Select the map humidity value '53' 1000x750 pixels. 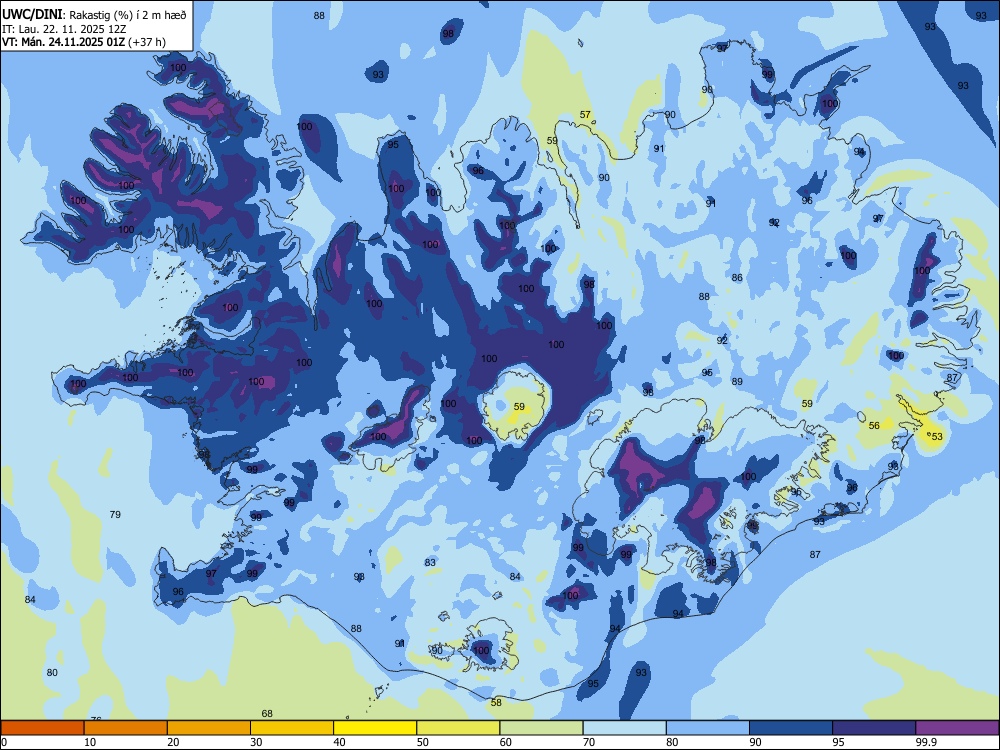click(x=937, y=436)
